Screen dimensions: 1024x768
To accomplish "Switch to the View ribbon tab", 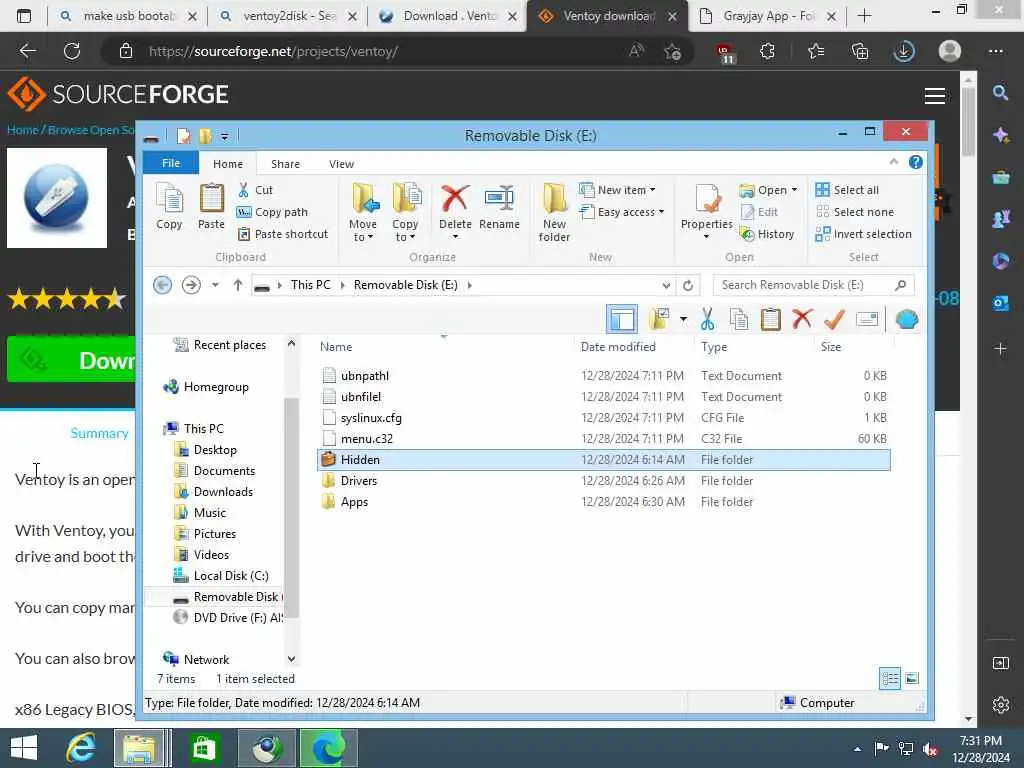I will point(341,164).
